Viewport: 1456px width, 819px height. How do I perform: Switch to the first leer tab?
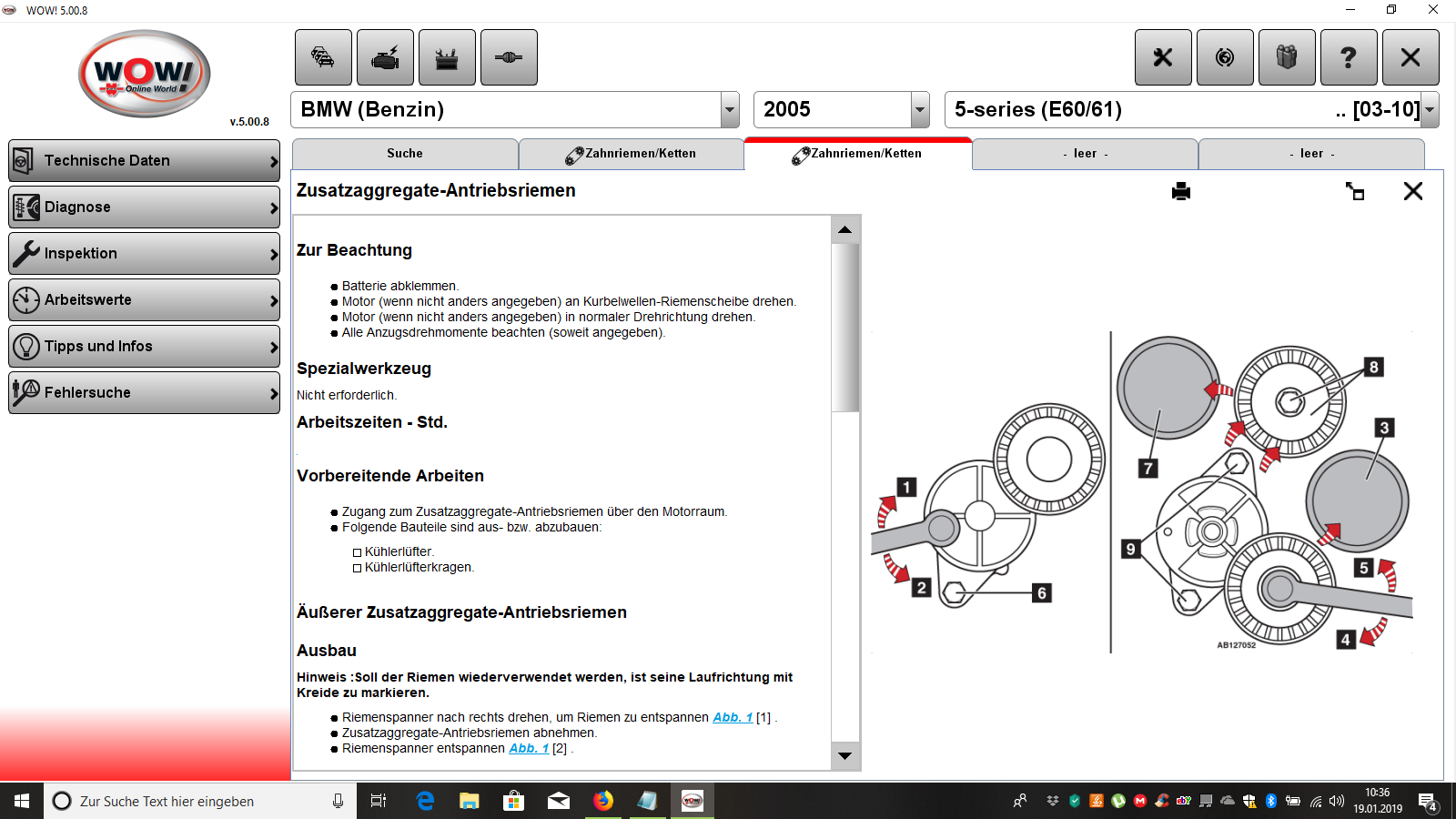coord(1085,154)
